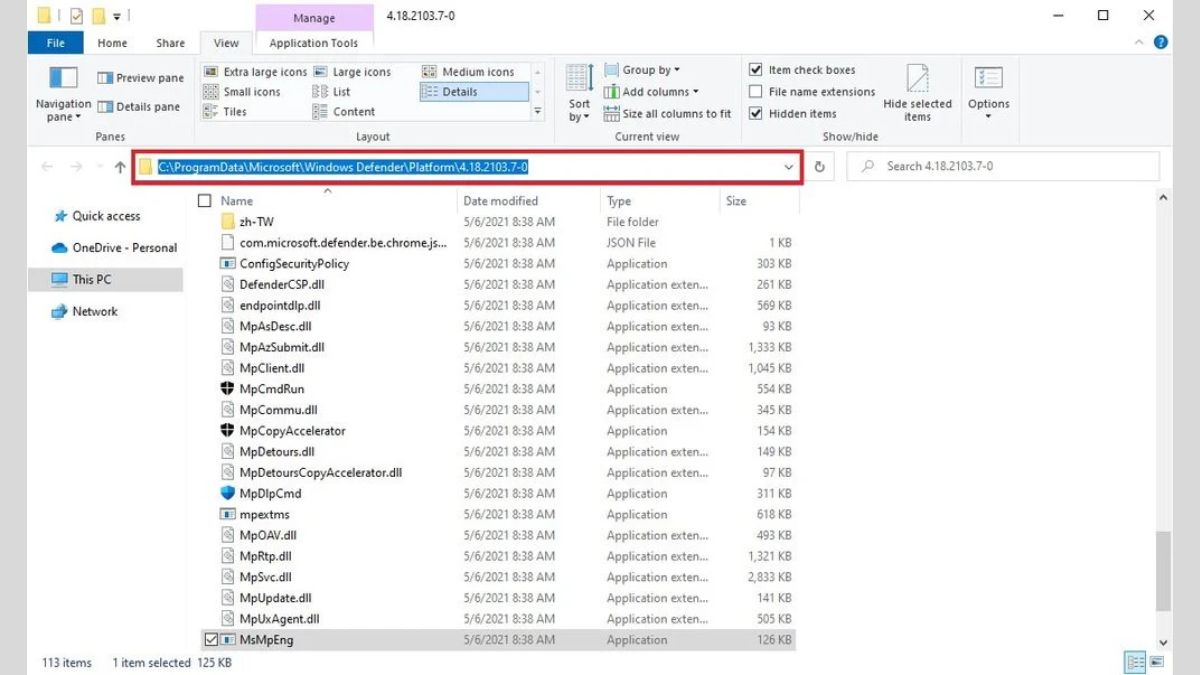The height and width of the screenshot is (675, 1200).
Task: Select the Details view layout
Action: [473, 91]
